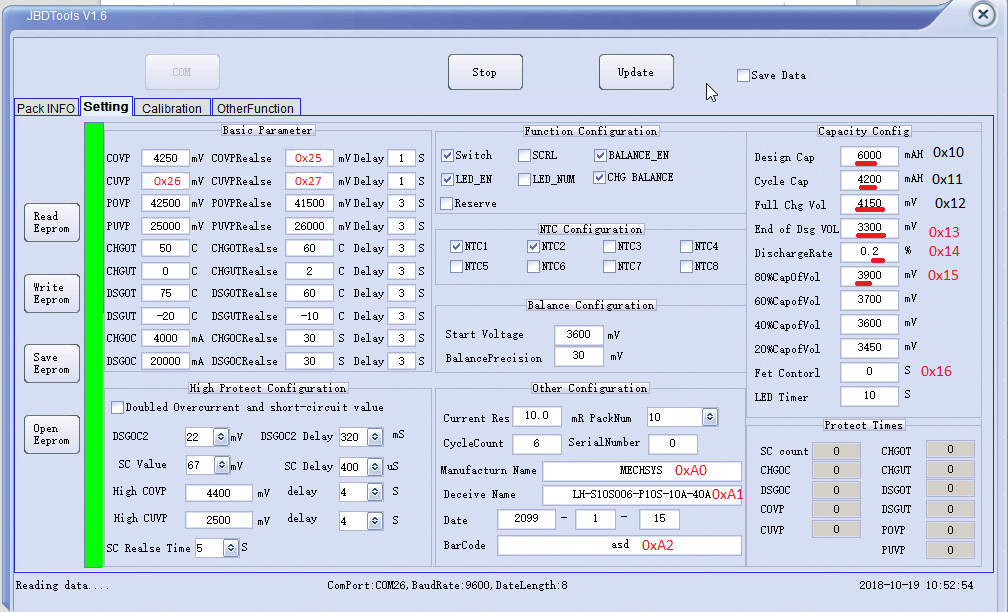Screen dimensions: 1008x612
Task: Expand the SC Realse Time dropdown
Action: 231,548
